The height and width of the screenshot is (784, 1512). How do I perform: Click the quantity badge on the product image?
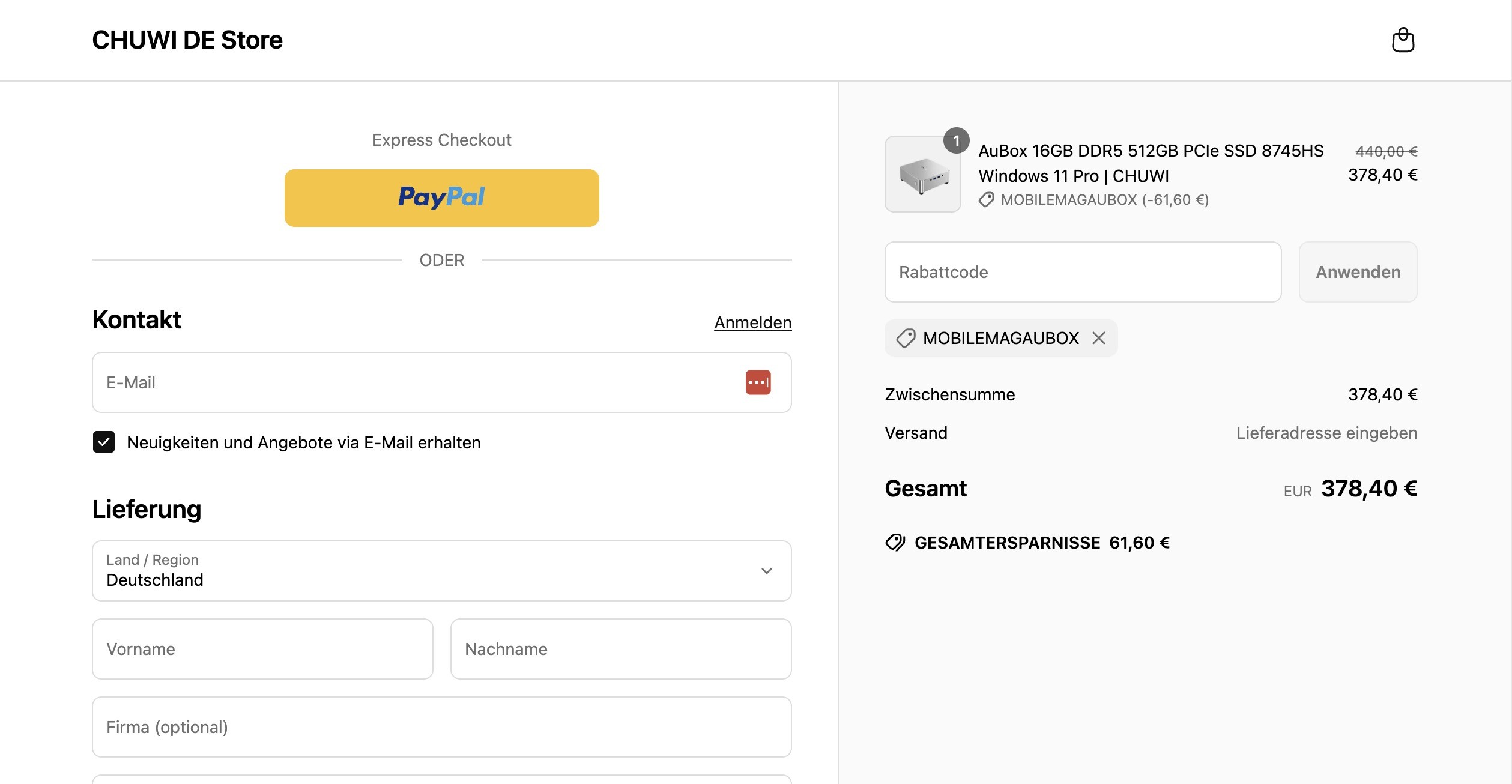[956, 141]
